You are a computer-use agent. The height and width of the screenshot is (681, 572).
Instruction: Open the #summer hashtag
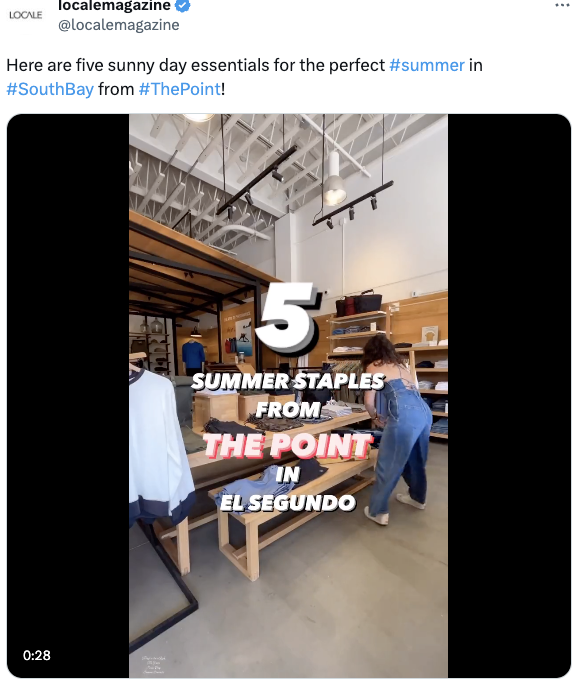pyautogui.click(x=427, y=65)
